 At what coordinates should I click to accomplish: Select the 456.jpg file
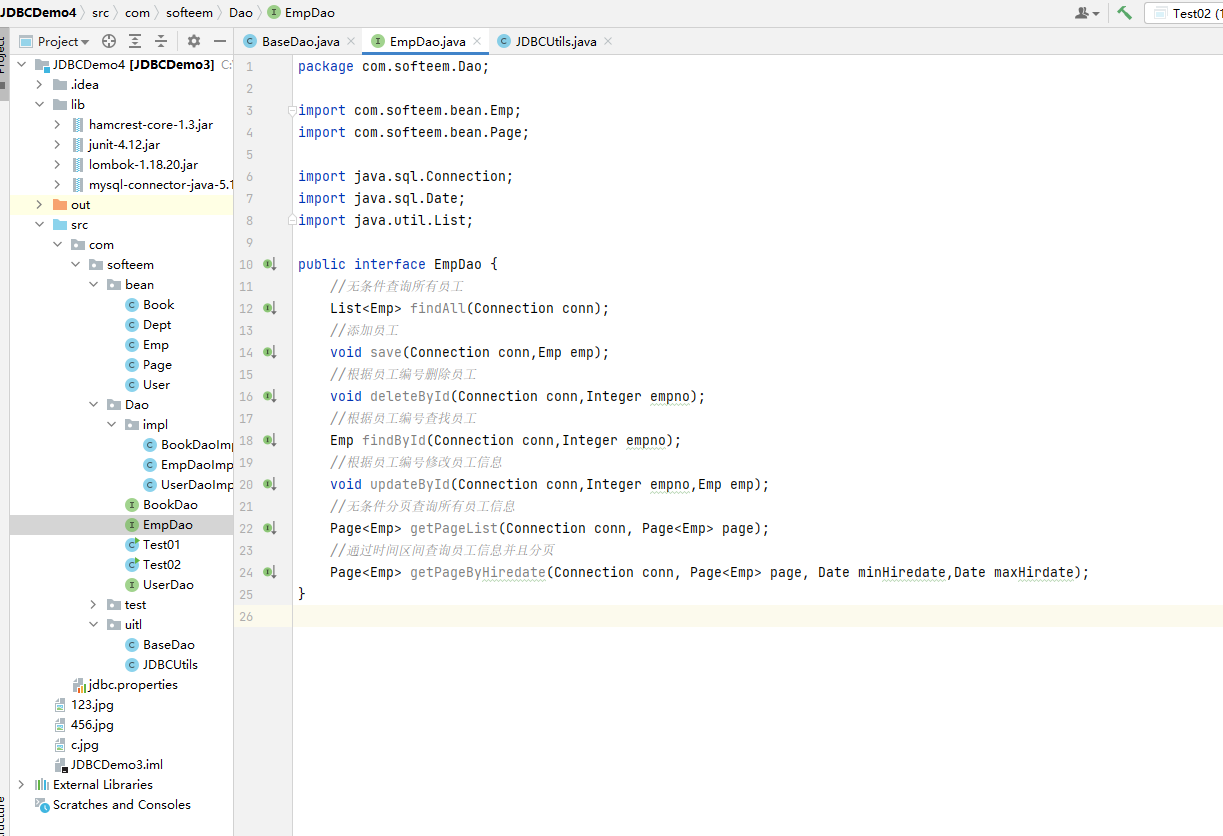[92, 724]
